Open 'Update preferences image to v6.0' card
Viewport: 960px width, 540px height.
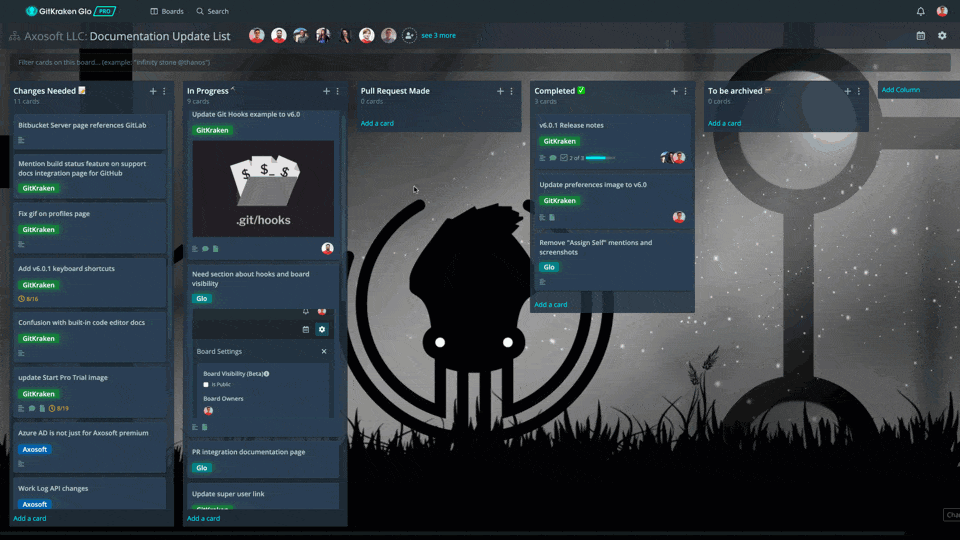[x=612, y=201]
